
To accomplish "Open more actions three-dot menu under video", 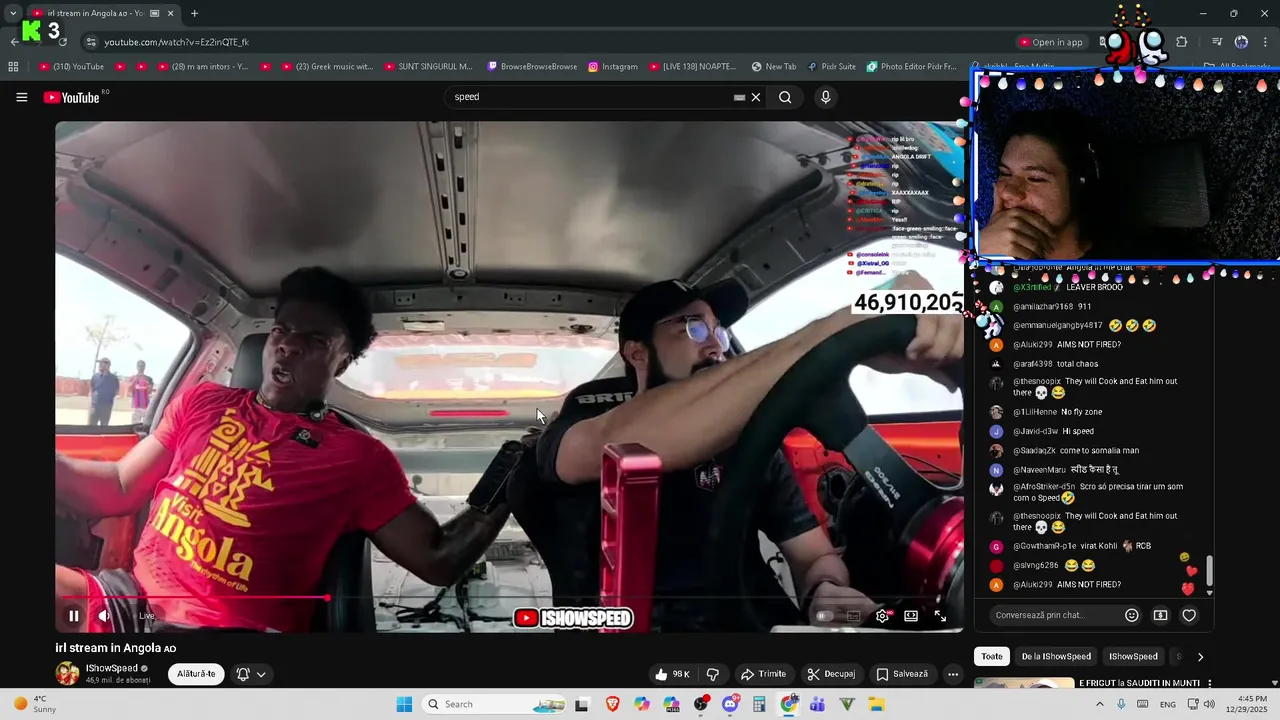I will [953, 674].
